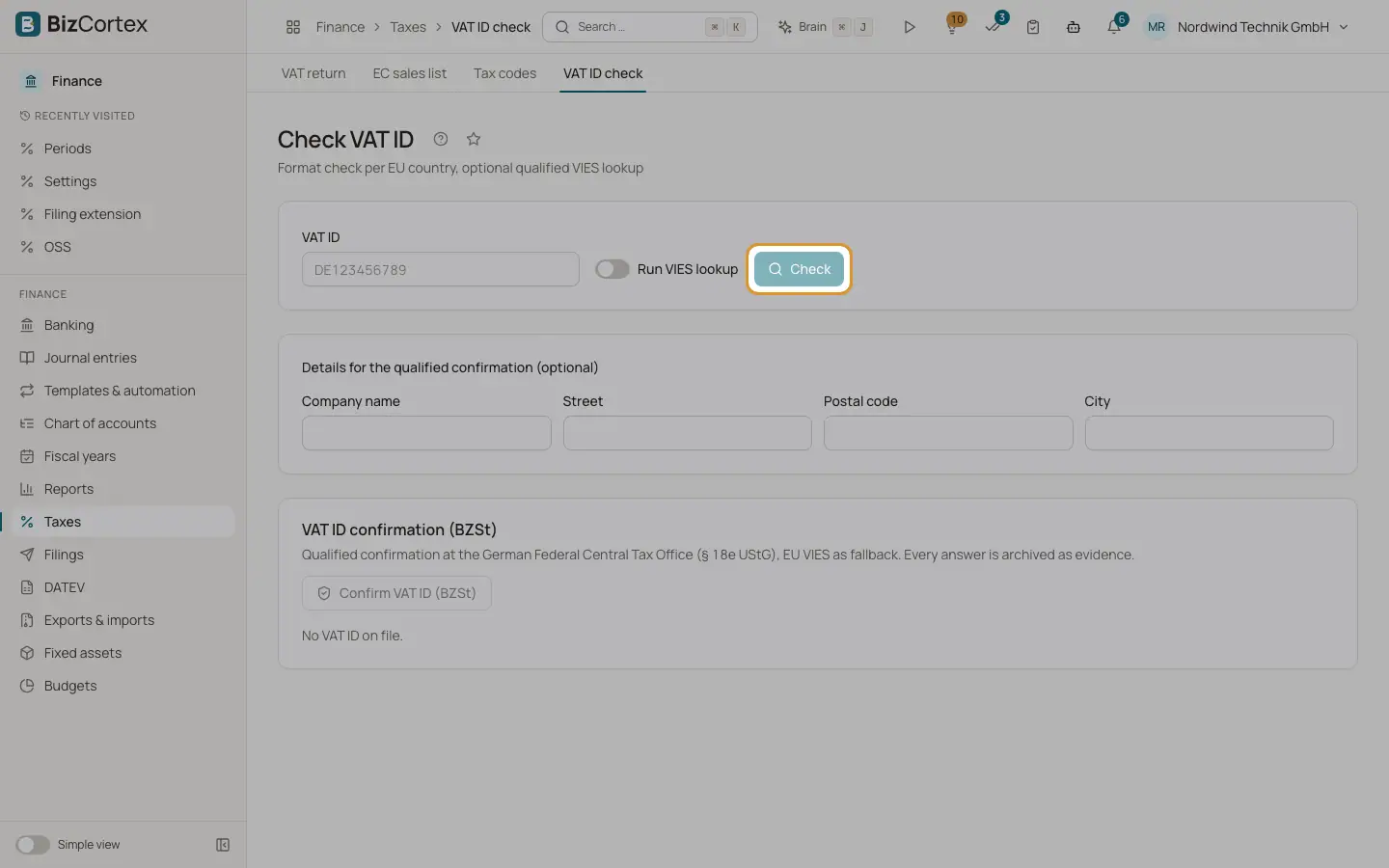Go to Taxes in breadcrumb

(408, 27)
